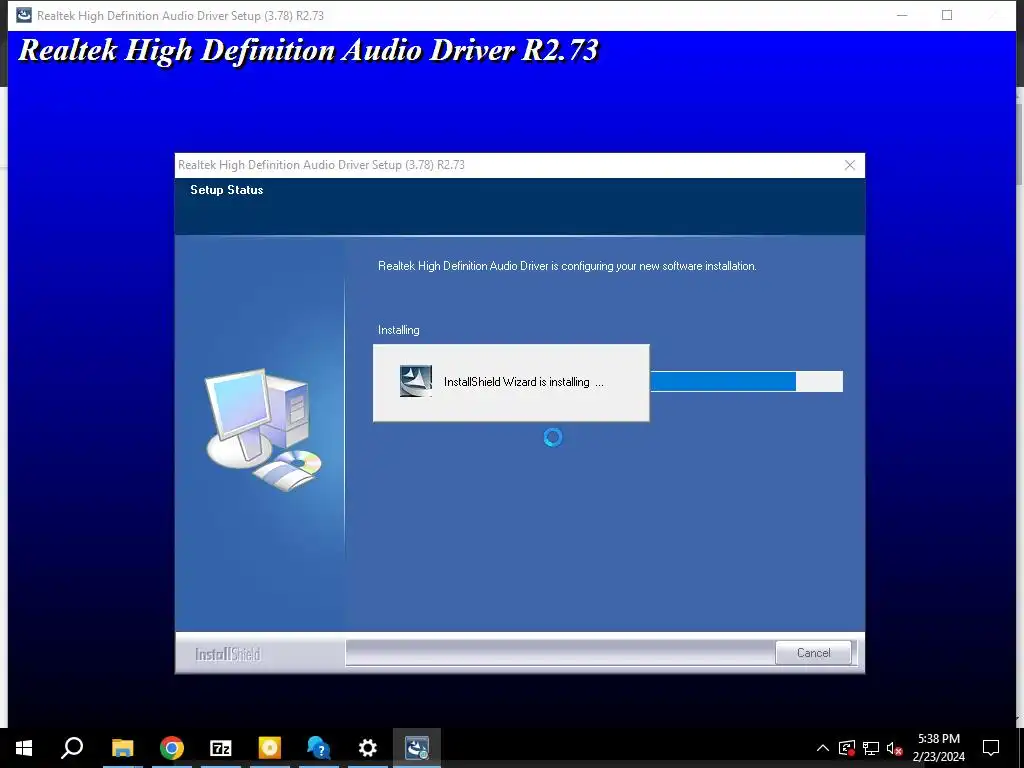Screen dimensions: 1024x768
Task: Click the muted speaker volume tray icon
Action: coord(894,748)
